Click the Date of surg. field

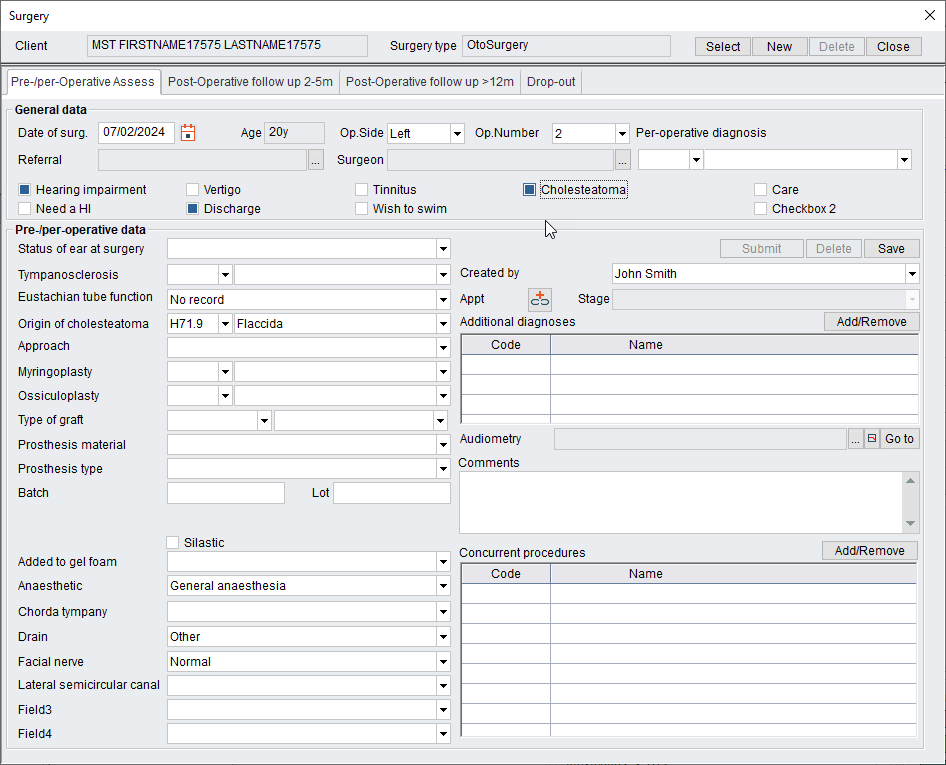click(x=136, y=133)
